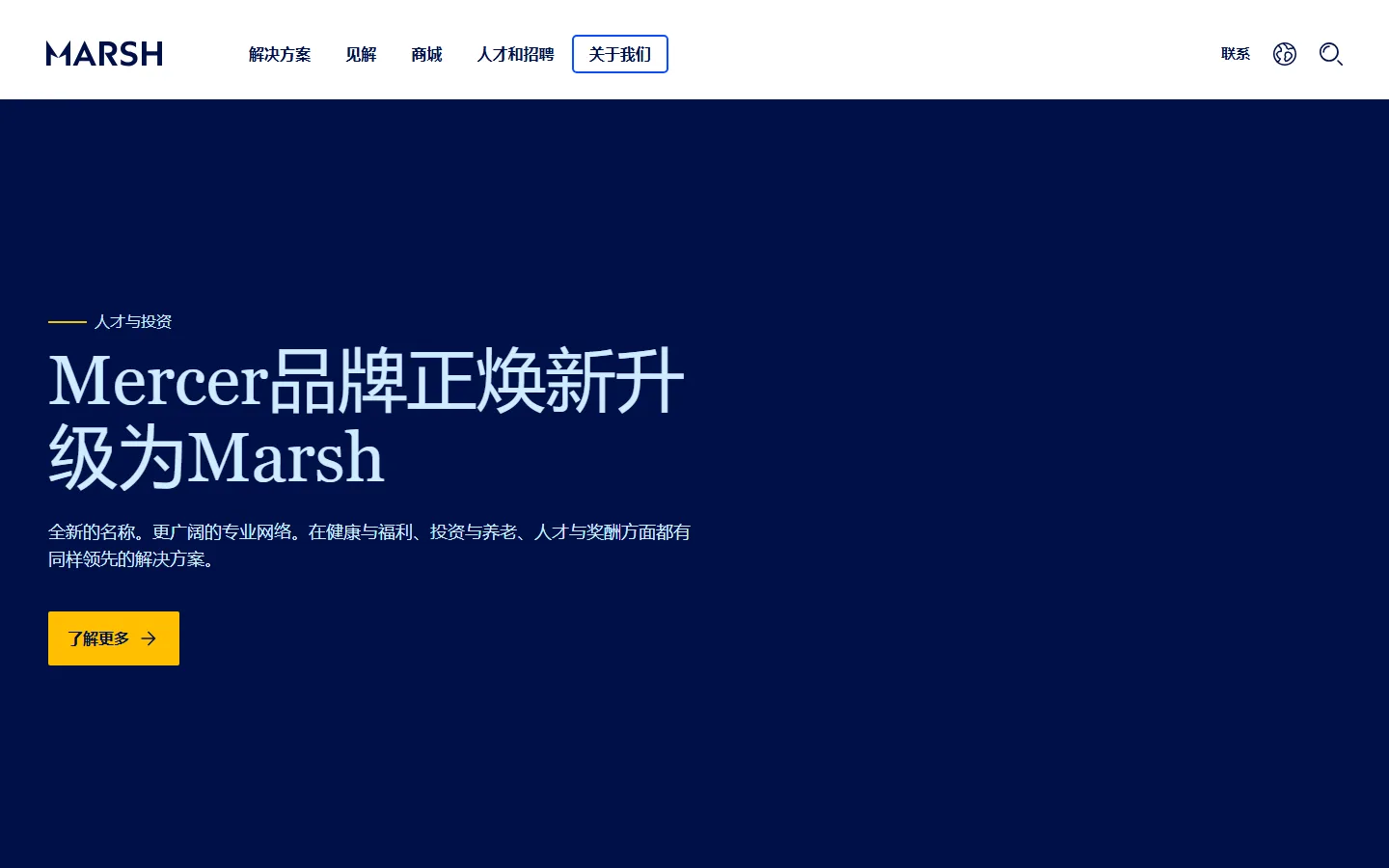Open the 人才和招聘 menu
Image resolution: width=1389 pixels, height=868 pixels.
[515, 54]
